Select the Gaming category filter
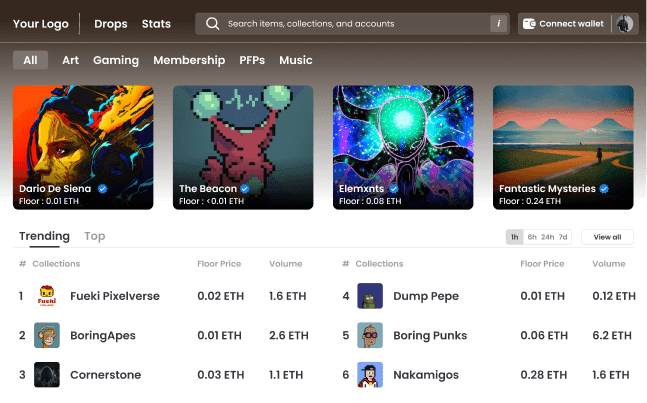647x403 pixels. coord(116,60)
